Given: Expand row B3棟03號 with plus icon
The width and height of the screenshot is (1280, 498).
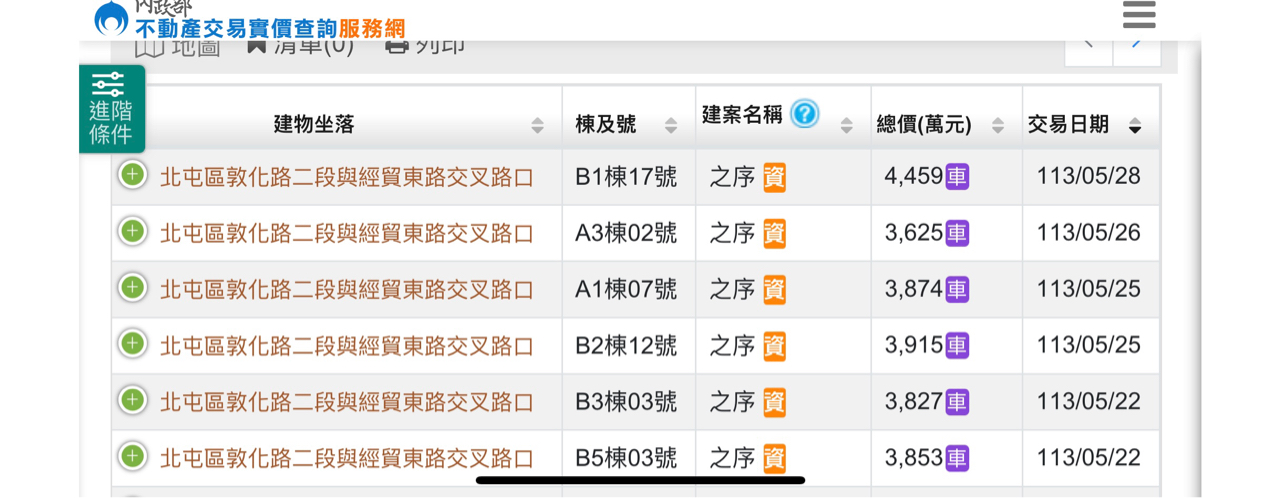Looking at the screenshot, I should click(x=133, y=401).
